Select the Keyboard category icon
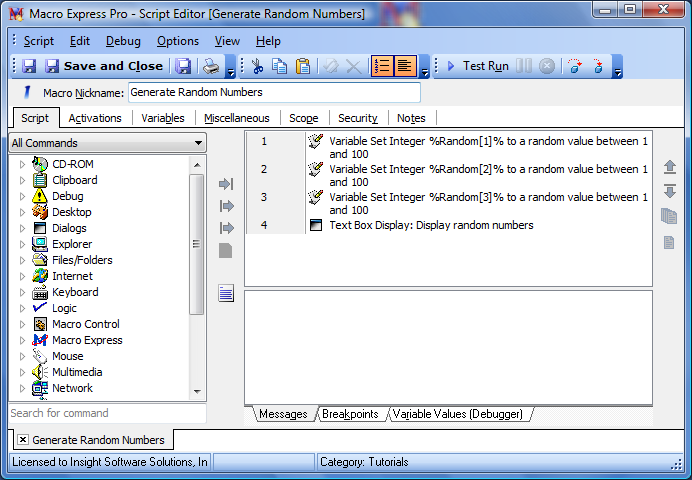Image resolution: width=692 pixels, height=480 pixels. pyautogui.click(x=40, y=292)
